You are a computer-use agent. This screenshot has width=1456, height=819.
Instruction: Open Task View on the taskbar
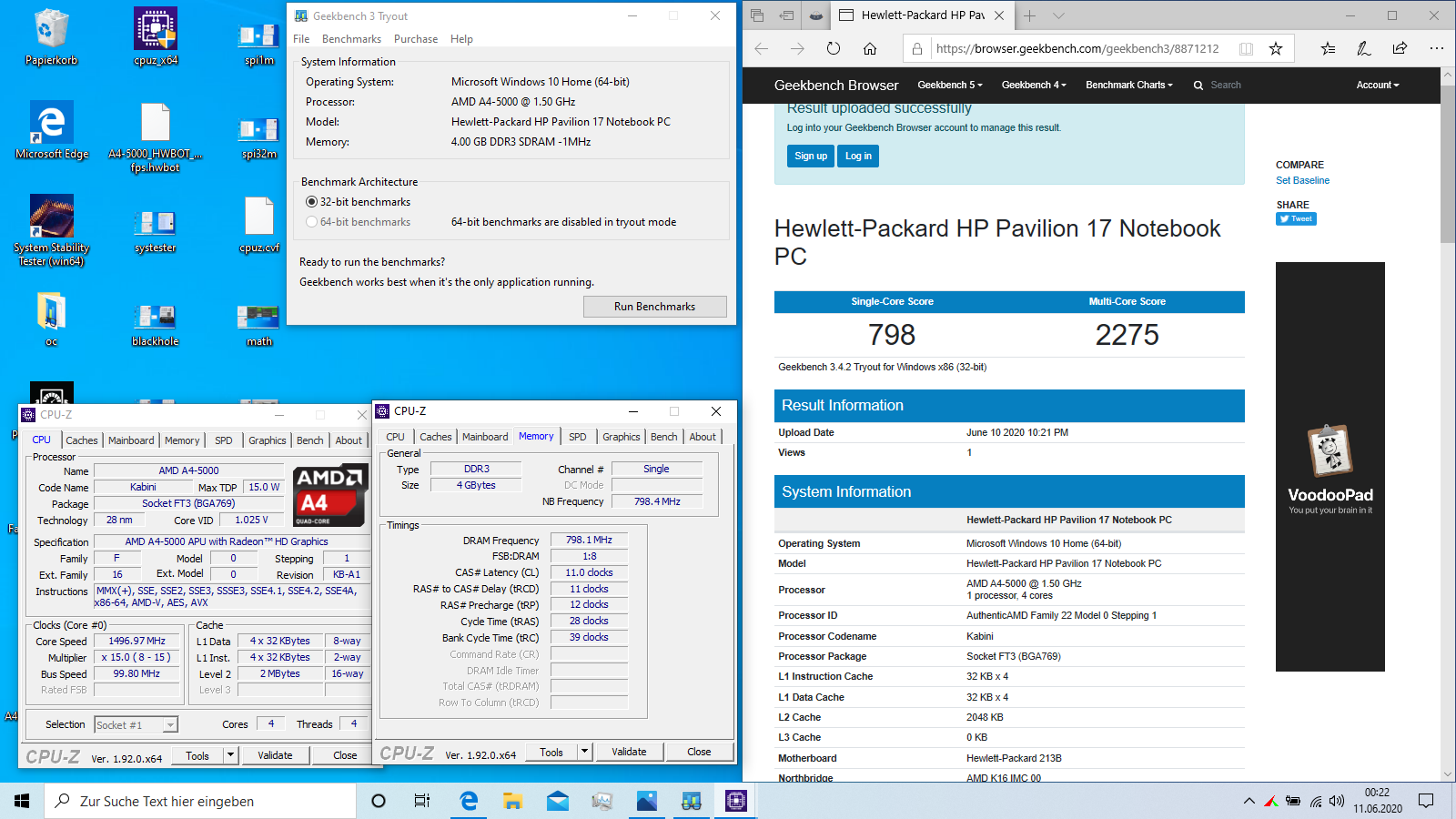[422, 801]
